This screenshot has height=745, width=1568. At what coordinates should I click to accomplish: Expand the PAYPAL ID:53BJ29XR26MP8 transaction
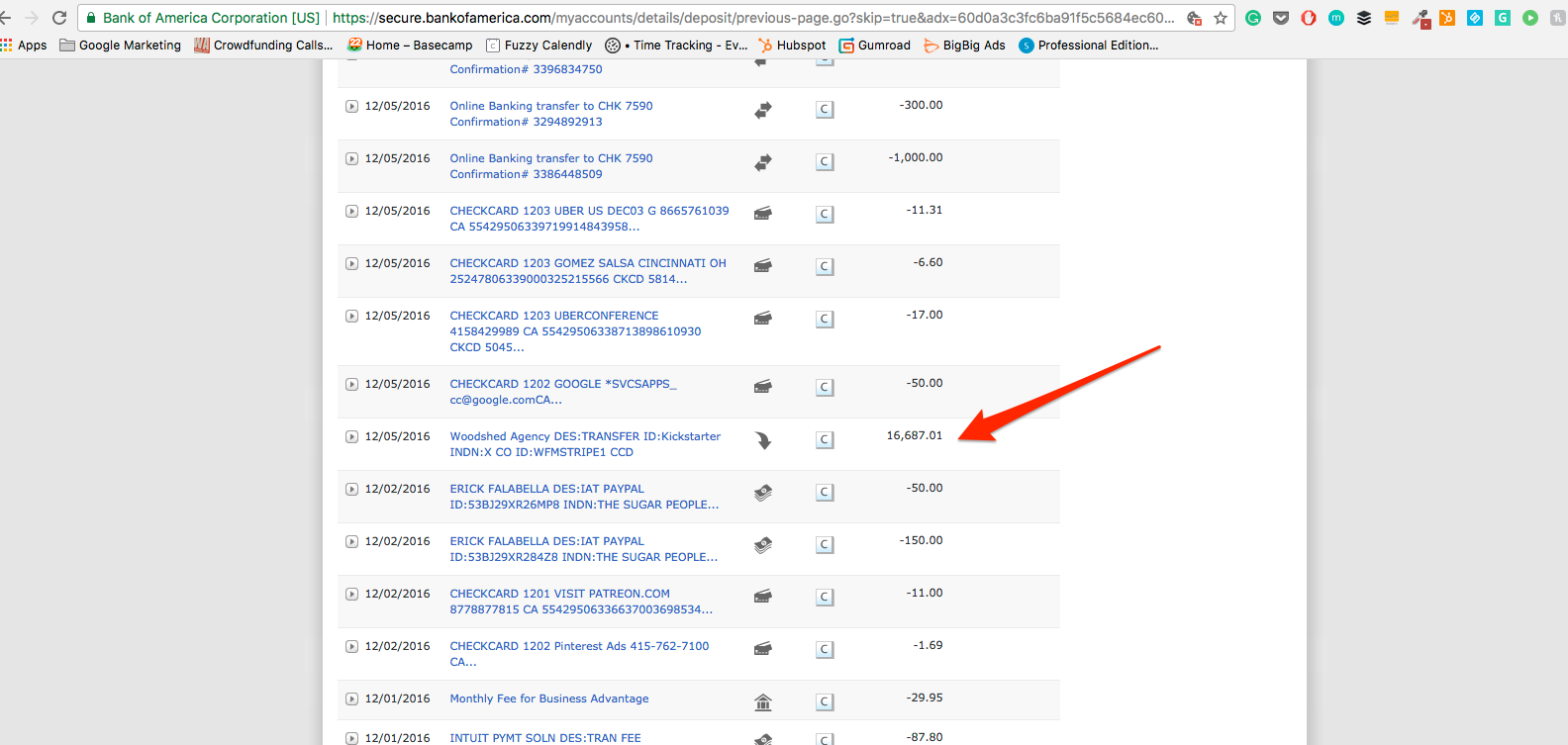(351, 489)
